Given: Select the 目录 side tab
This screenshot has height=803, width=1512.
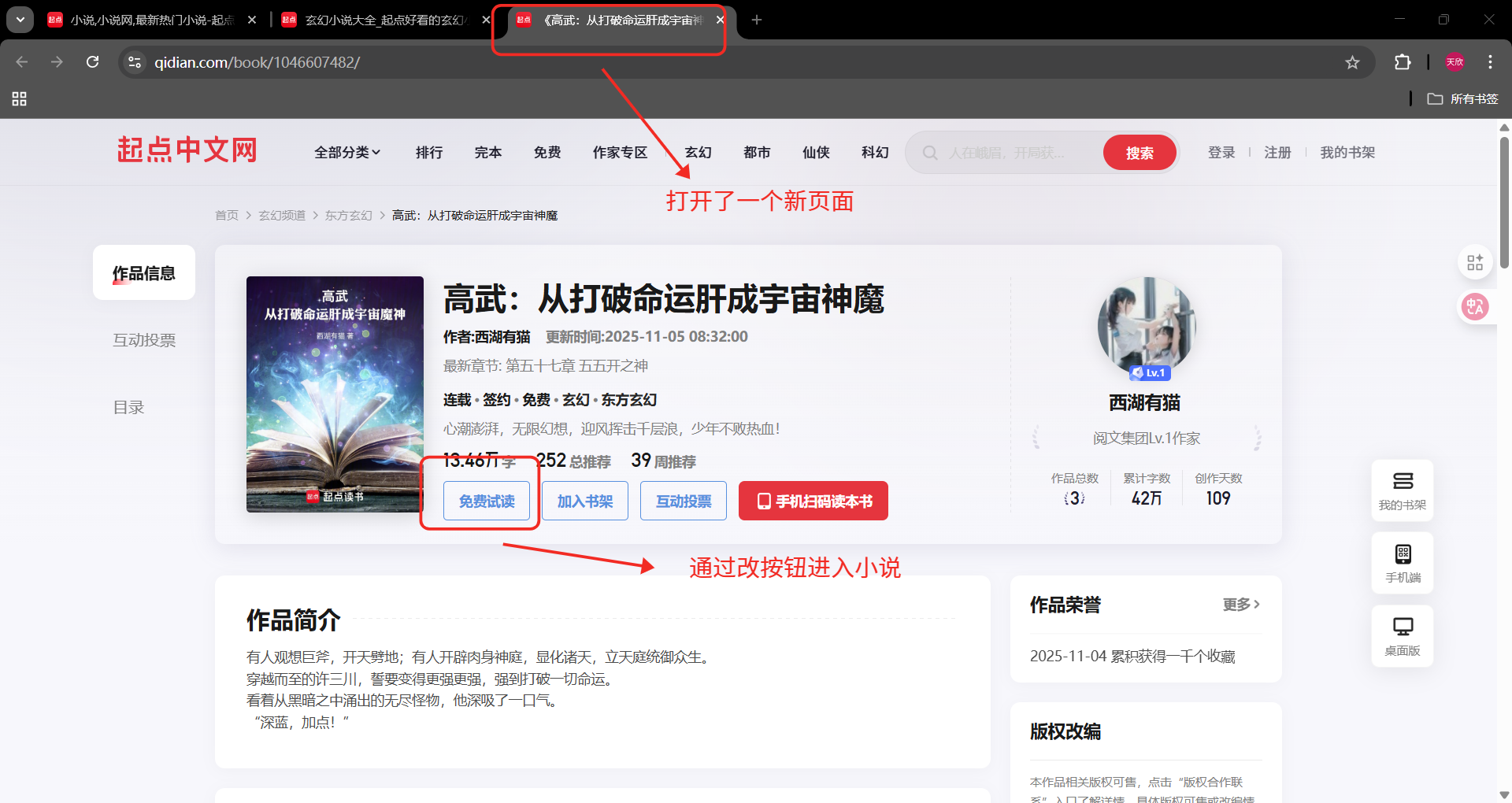Looking at the screenshot, I should [x=128, y=407].
